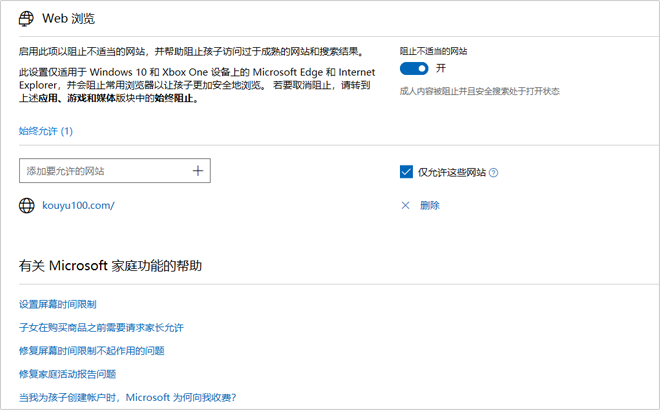Image resolution: width=660 pixels, height=410 pixels.
Task: Click the 成人内容被阻止并且安全搜索处于打开状态 status text
Action: tap(479, 91)
